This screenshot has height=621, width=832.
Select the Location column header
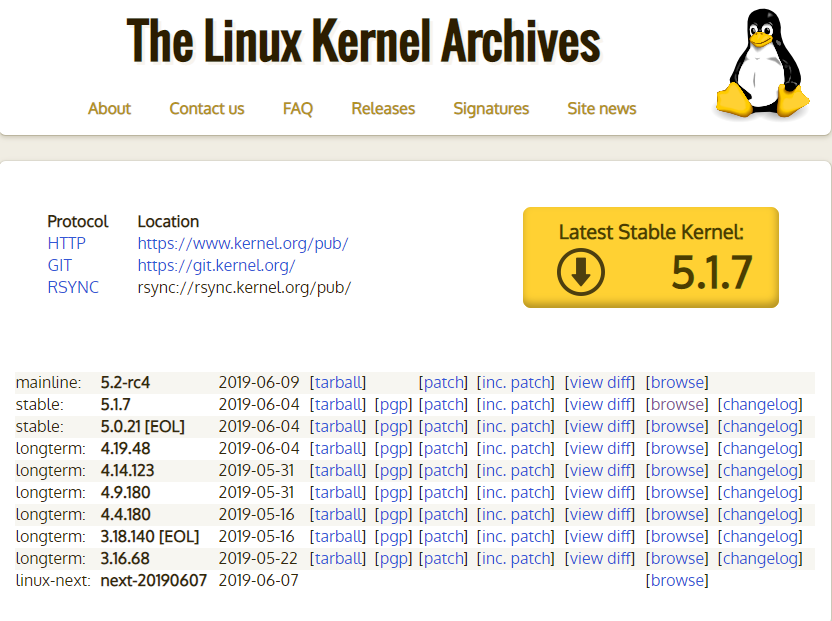(x=168, y=221)
